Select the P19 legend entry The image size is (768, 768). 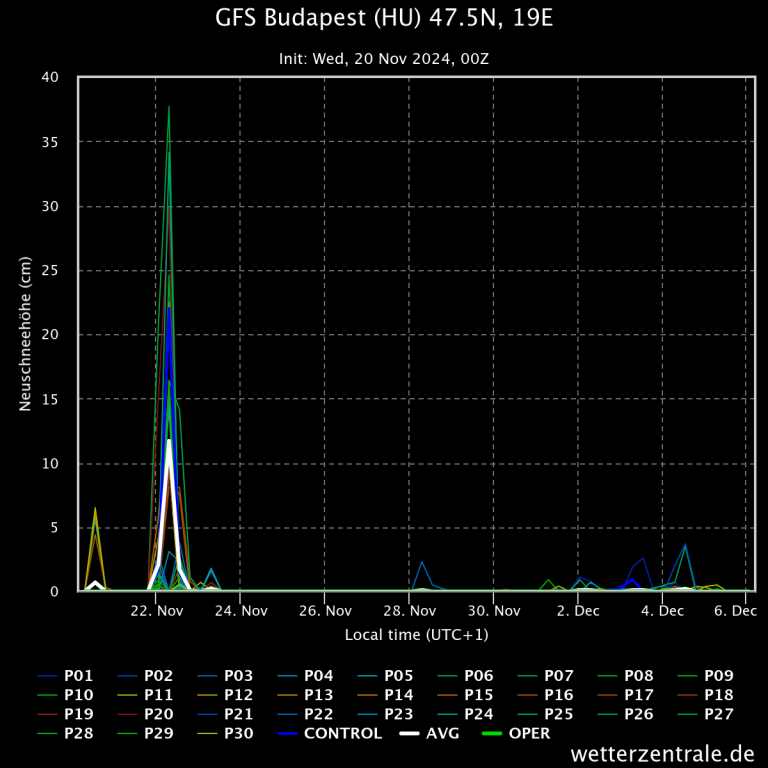[x=80, y=714]
